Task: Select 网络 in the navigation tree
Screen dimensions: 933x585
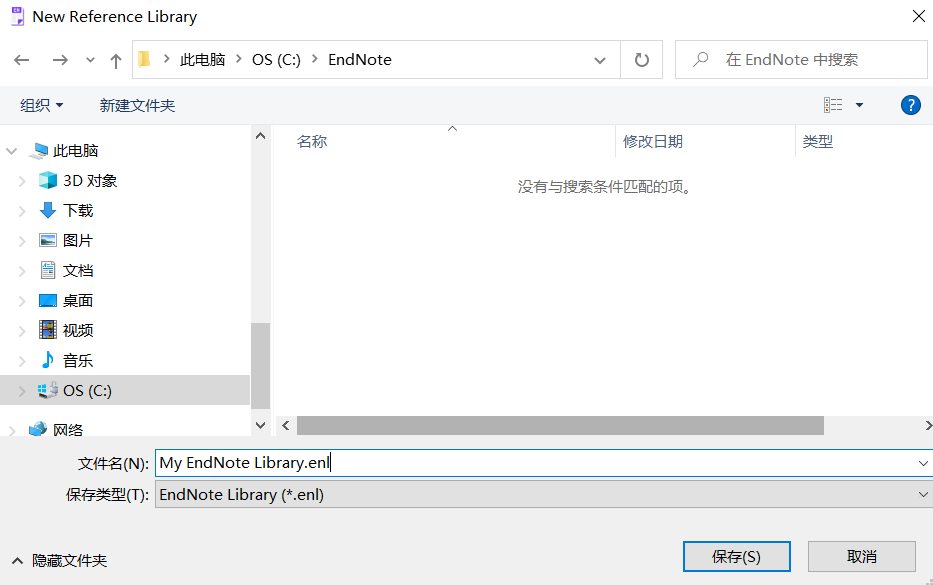Action: click(x=68, y=430)
